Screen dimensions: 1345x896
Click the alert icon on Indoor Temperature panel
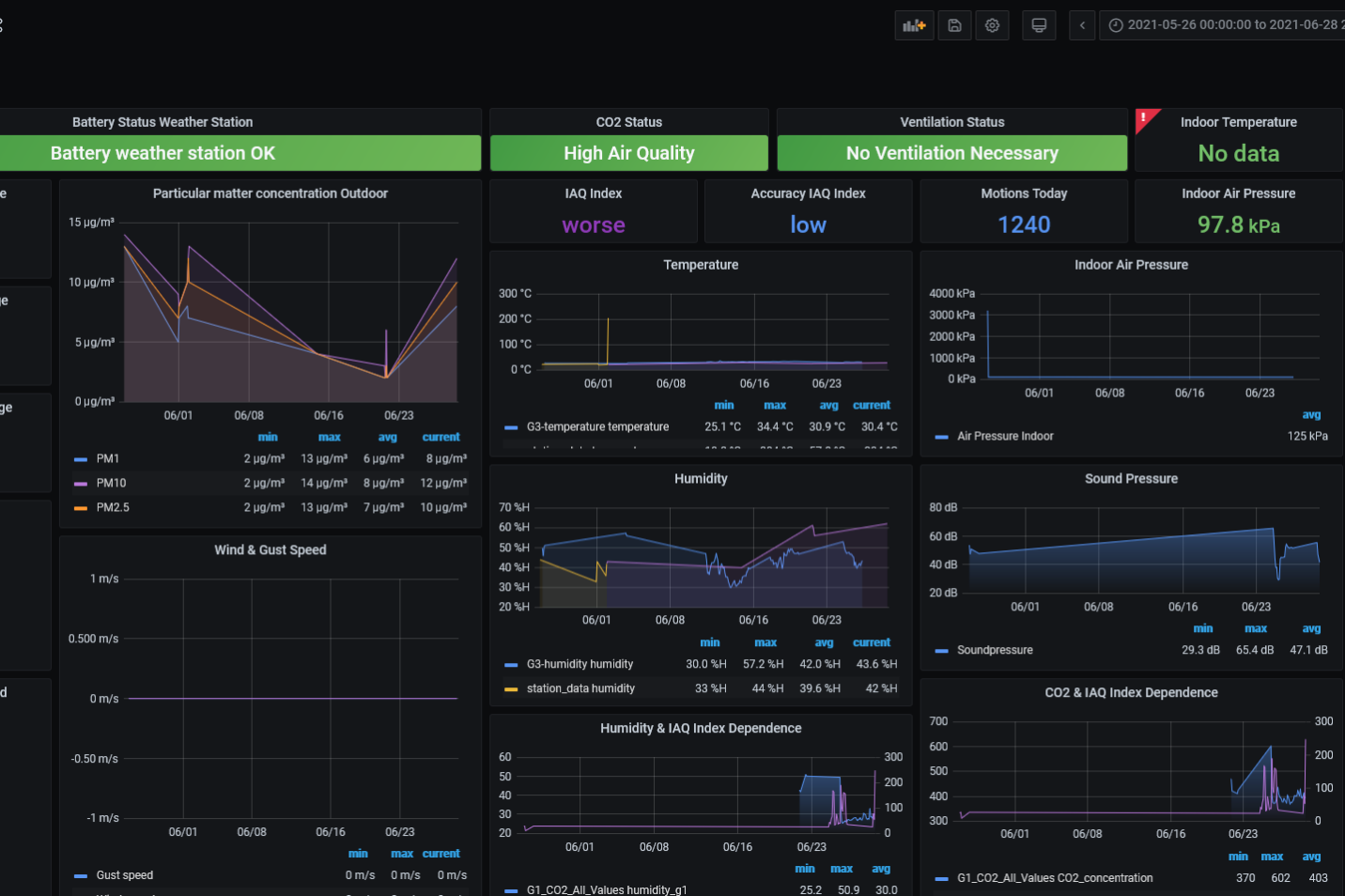tap(1146, 116)
